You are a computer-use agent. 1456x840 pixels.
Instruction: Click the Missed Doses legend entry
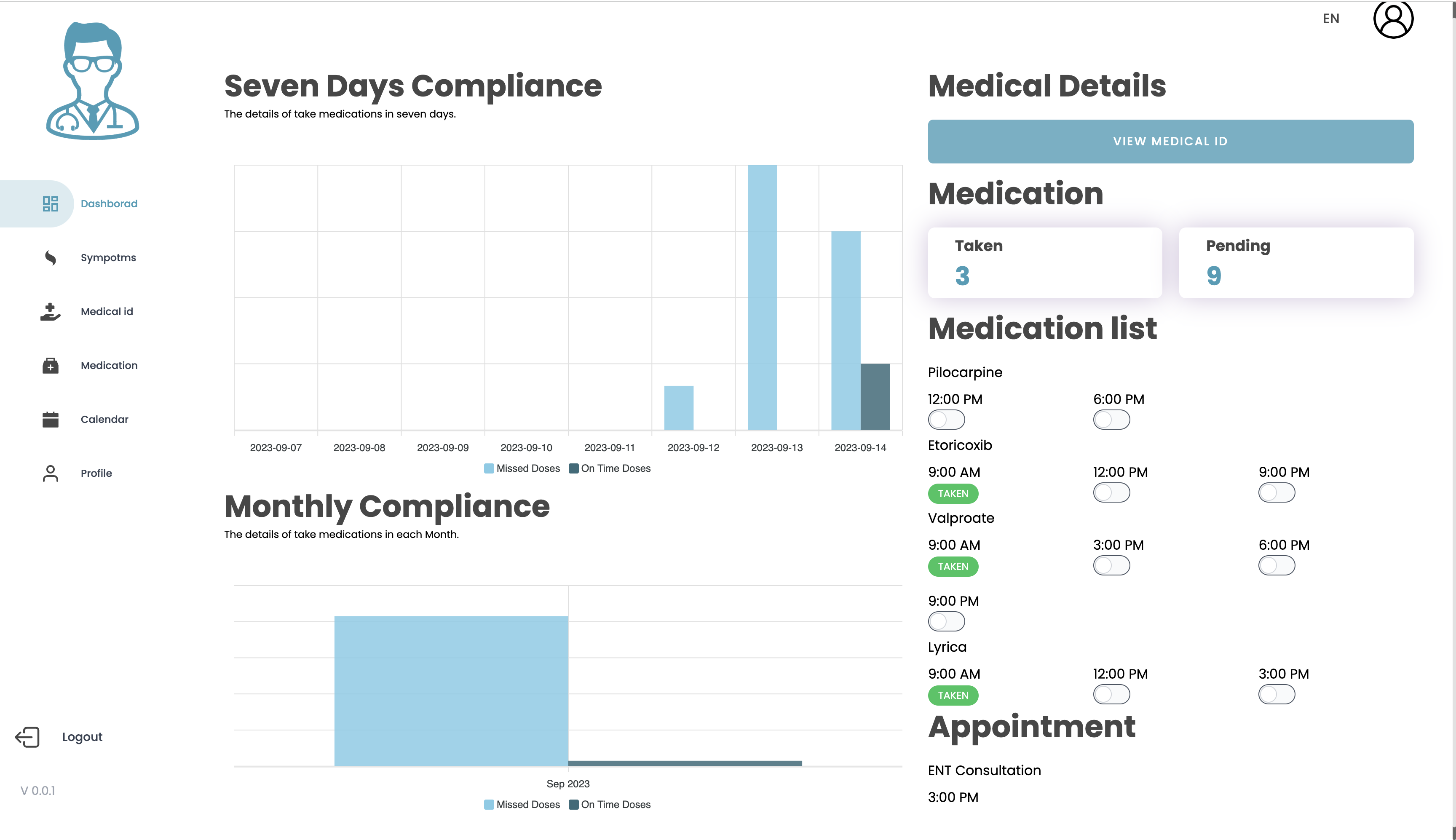(x=522, y=468)
